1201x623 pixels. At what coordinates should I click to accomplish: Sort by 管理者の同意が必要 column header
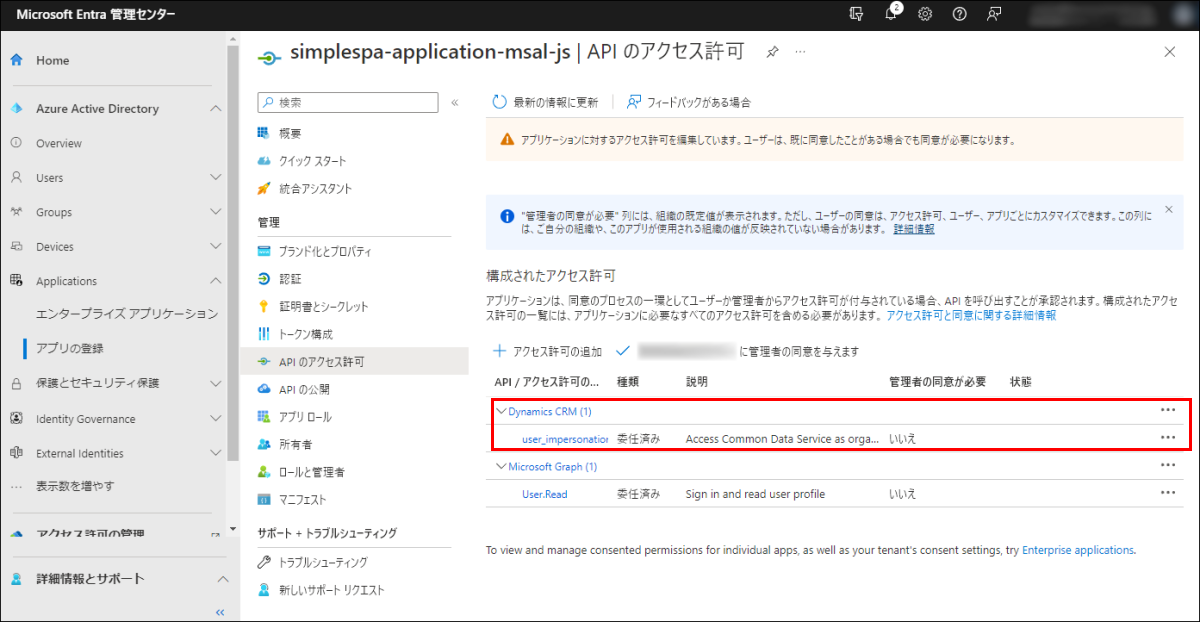click(x=937, y=382)
